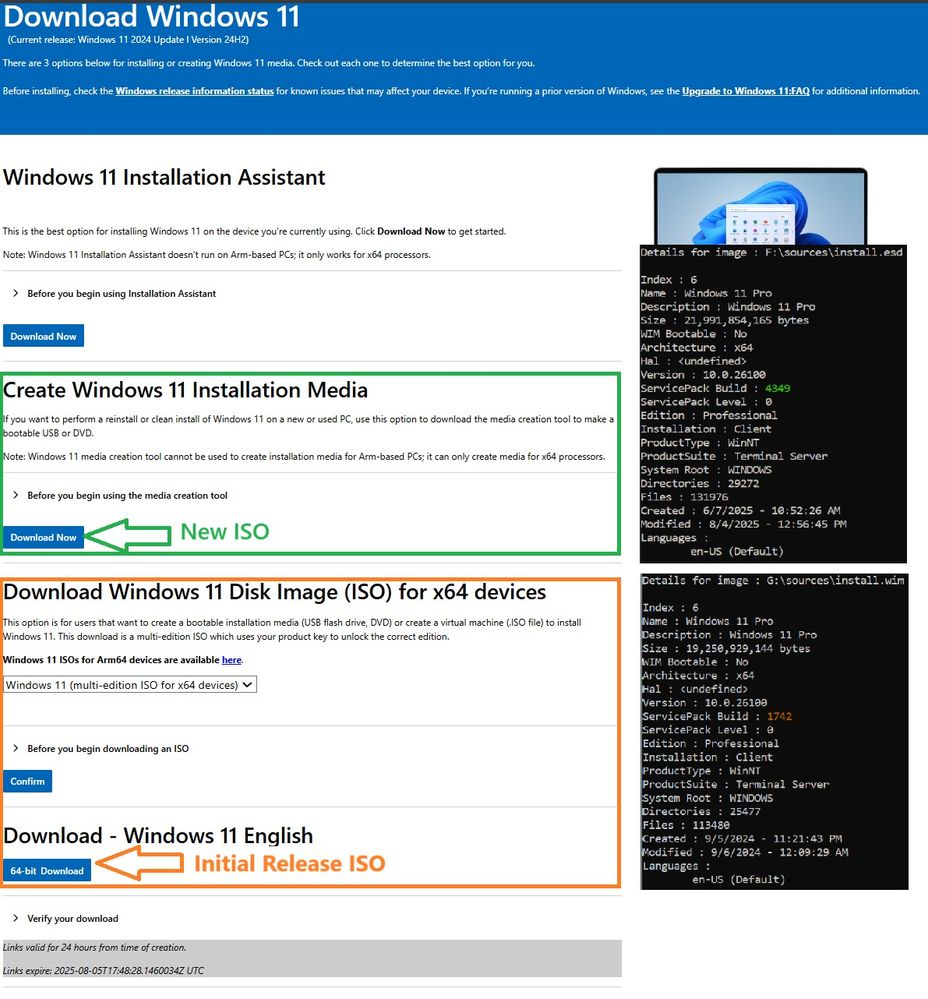Click the 64-bit Download button

(47, 871)
